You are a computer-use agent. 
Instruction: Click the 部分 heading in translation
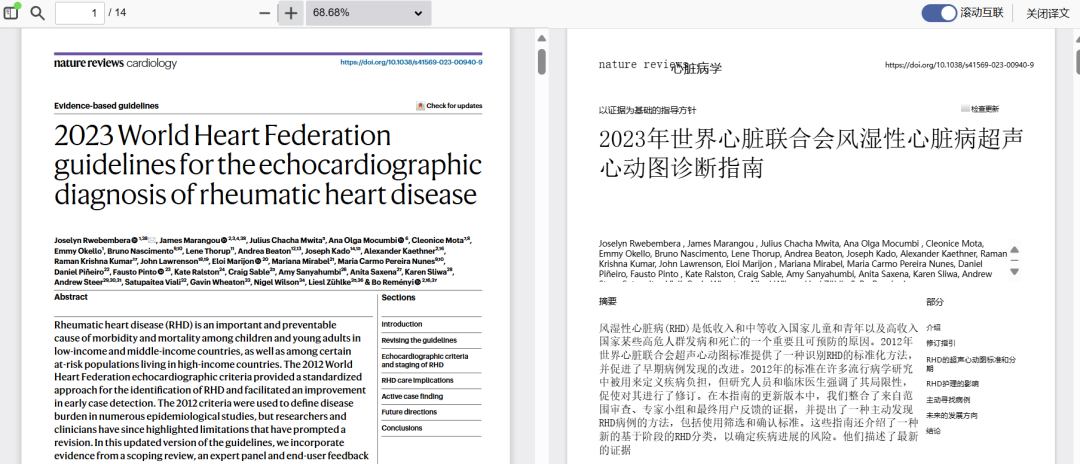pyautogui.click(x=935, y=302)
